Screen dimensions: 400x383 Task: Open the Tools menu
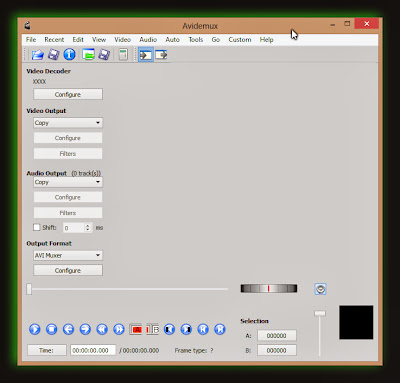[196, 40]
